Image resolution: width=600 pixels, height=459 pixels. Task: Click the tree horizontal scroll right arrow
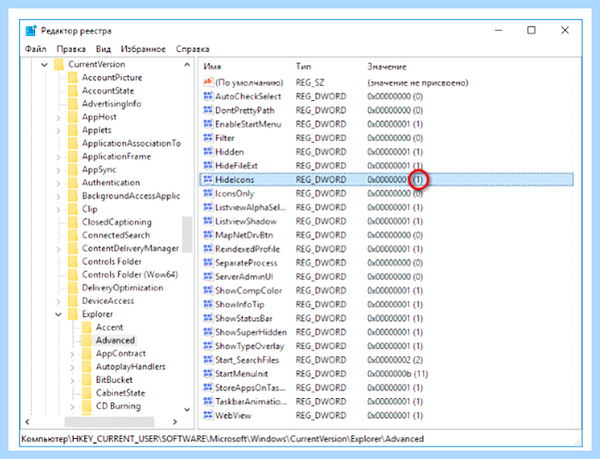tap(175, 422)
